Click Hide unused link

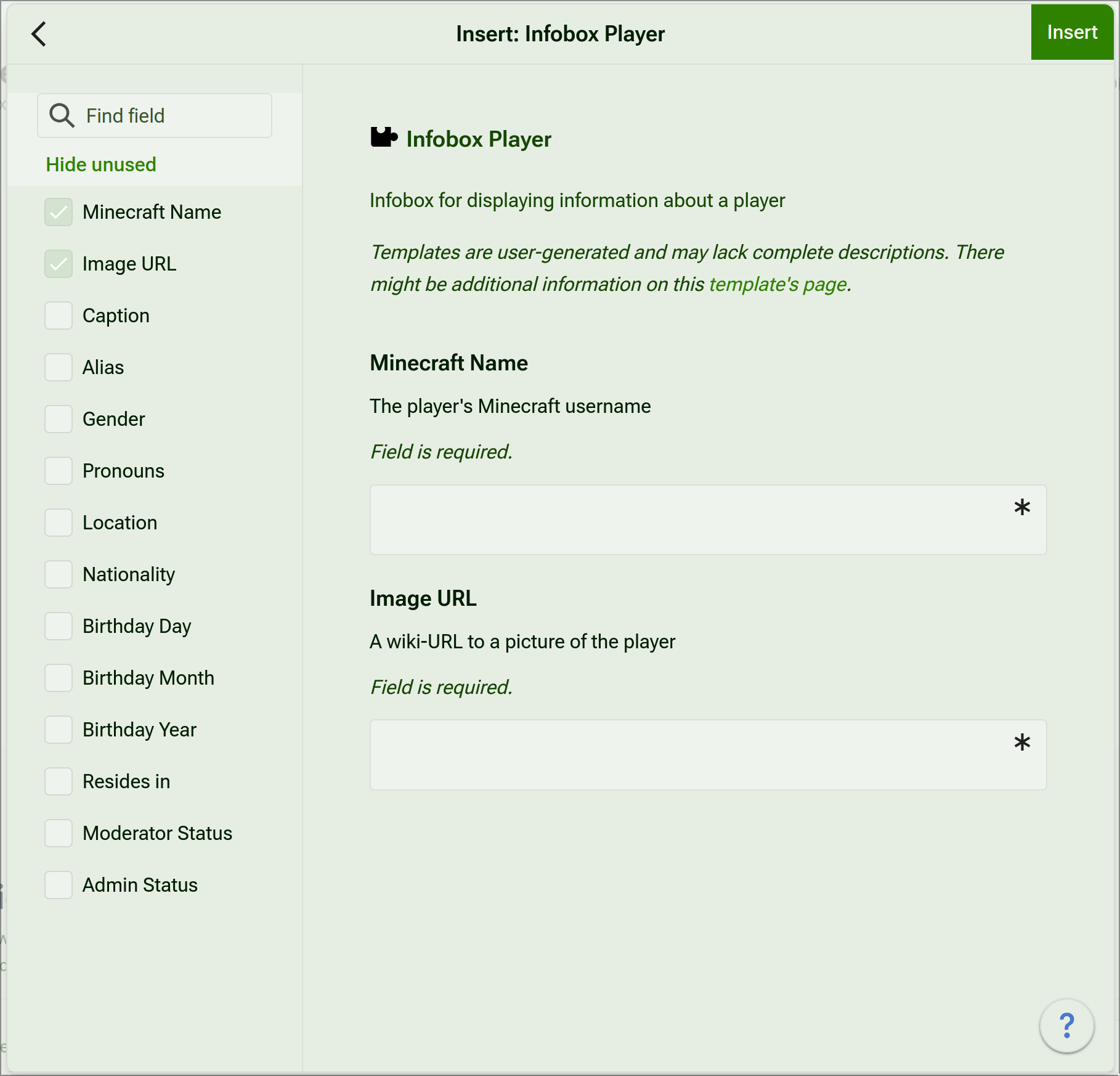click(x=101, y=165)
